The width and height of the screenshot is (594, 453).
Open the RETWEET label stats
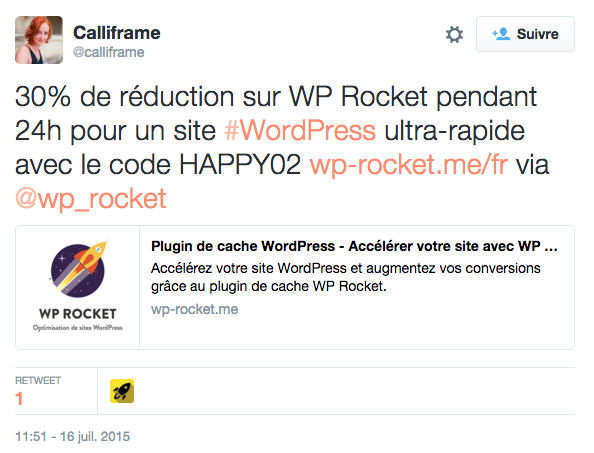[38, 381]
